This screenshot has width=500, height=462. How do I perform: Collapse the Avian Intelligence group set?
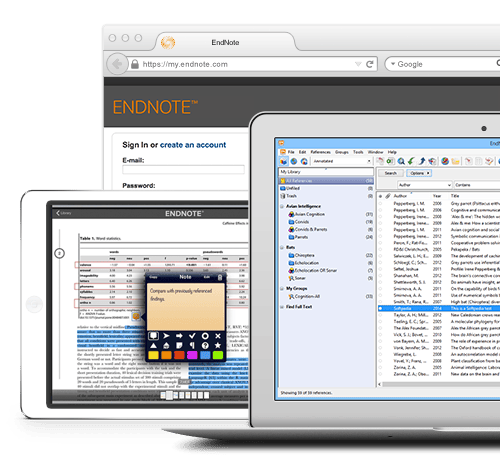tap(282, 206)
